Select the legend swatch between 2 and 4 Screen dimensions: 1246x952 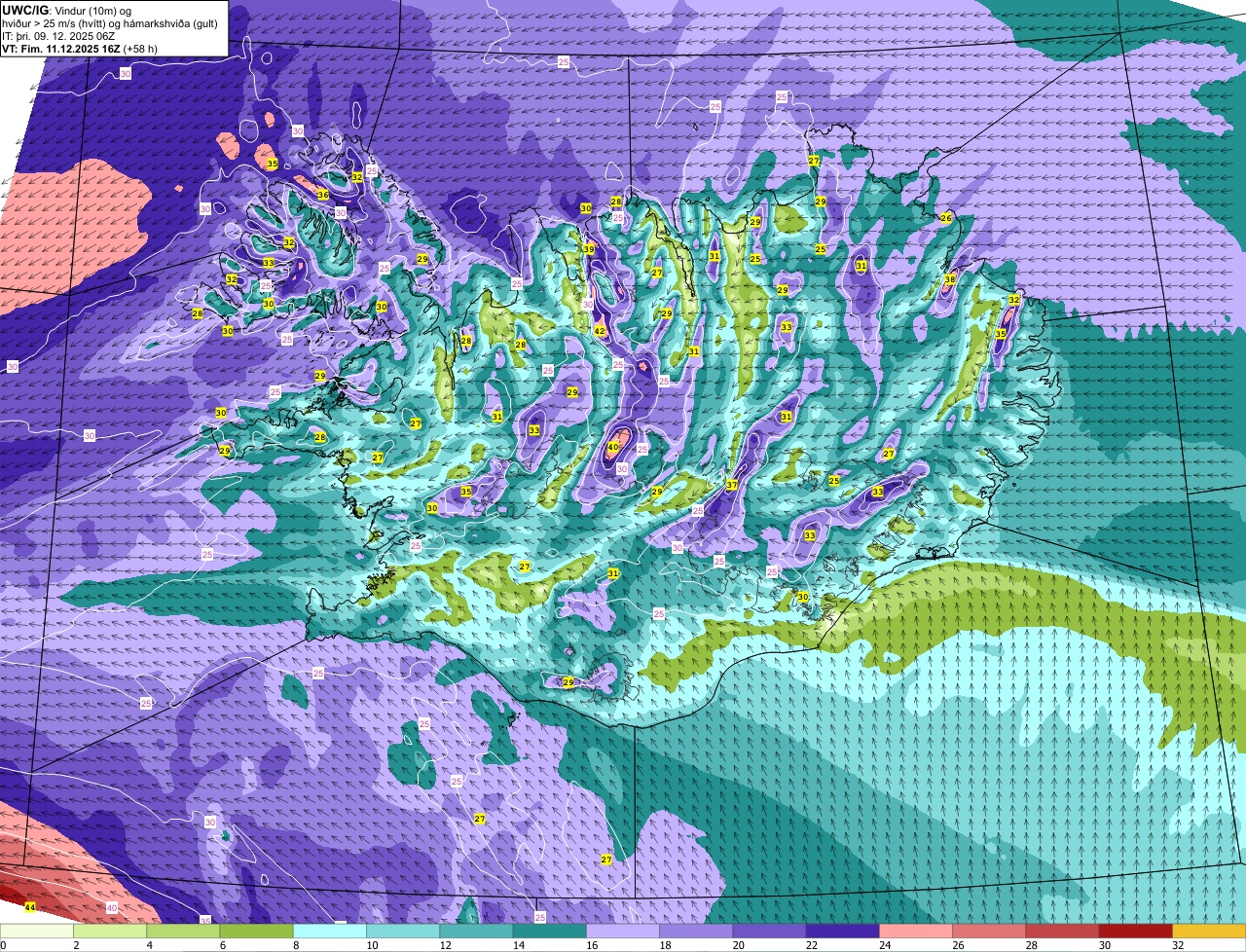(x=110, y=932)
